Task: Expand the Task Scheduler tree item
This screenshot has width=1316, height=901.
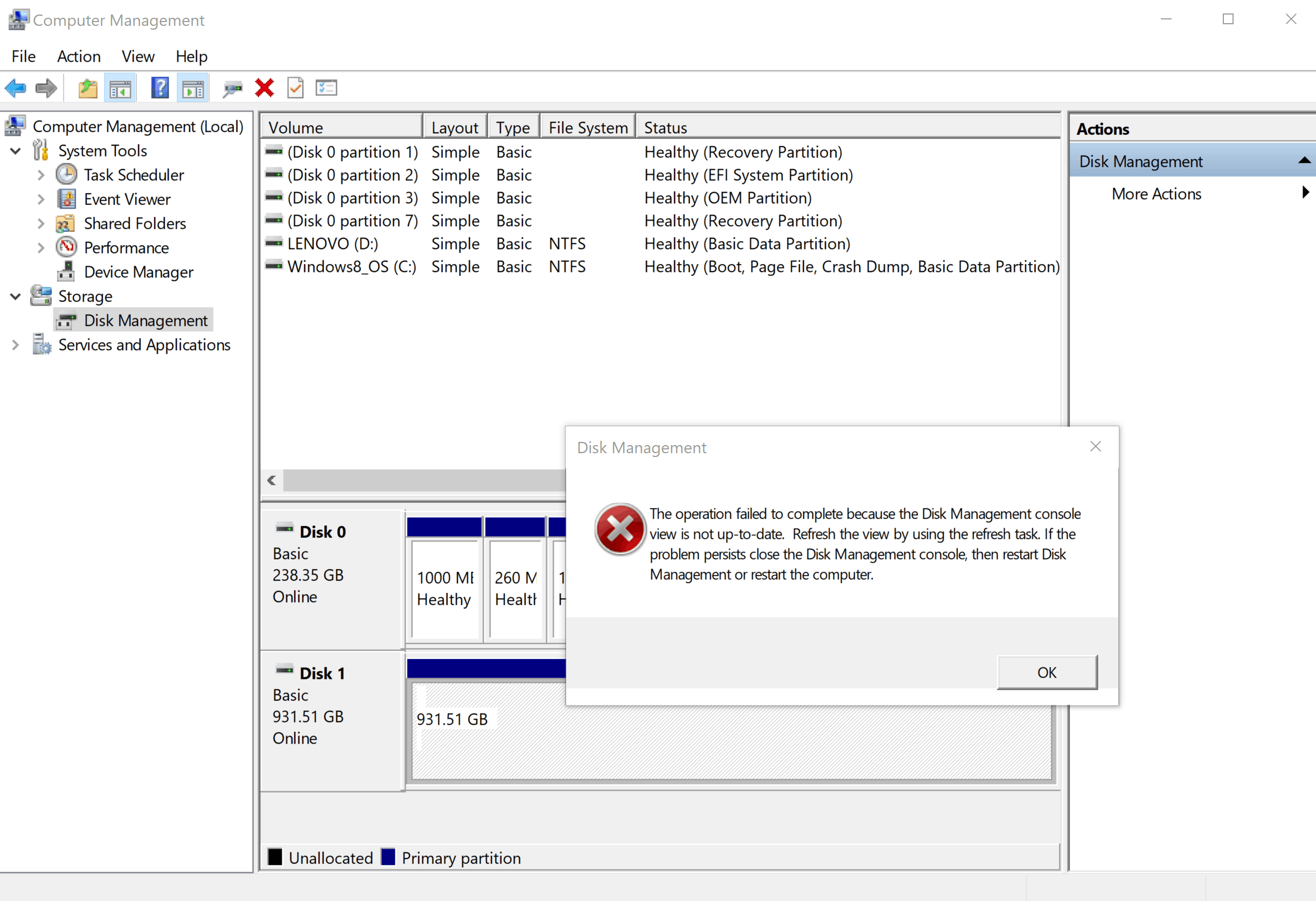Action: click(x=41, y=175)
